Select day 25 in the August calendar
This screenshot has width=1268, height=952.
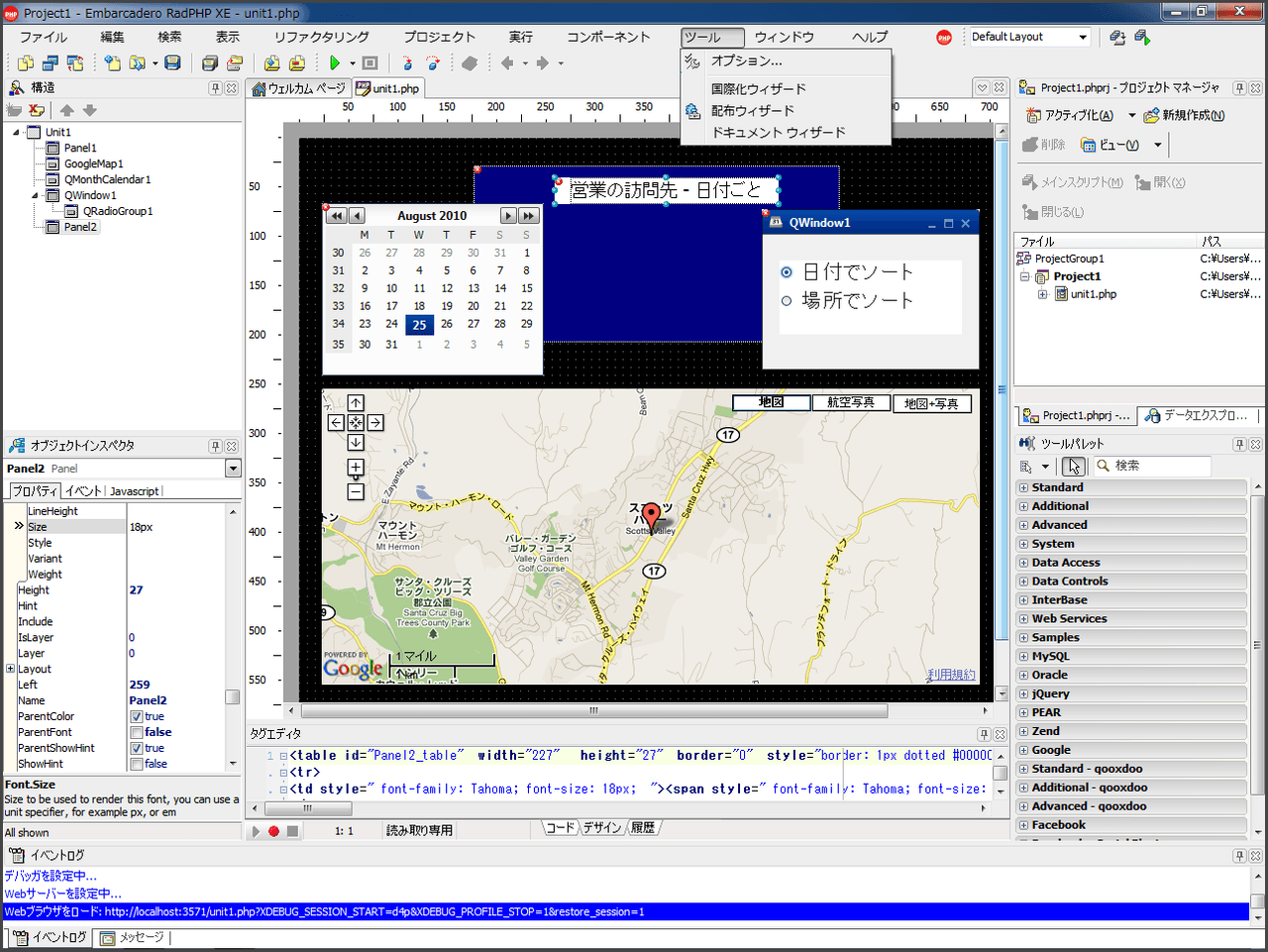click(419, 324)
